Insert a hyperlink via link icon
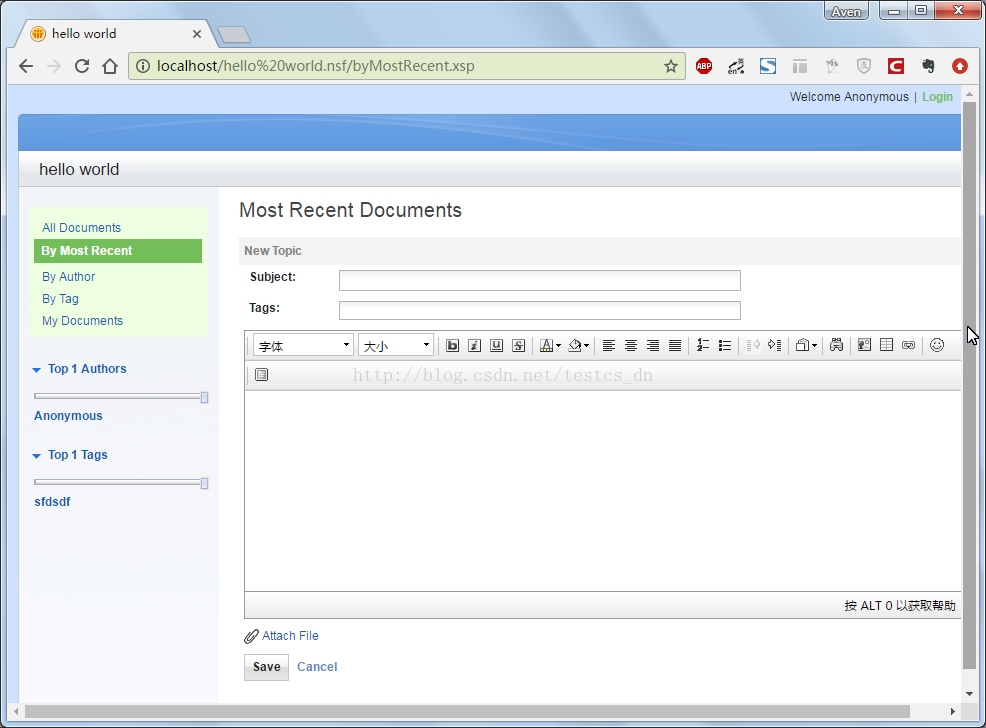This screenshot has width=986, height=728. click(x=909, y=345)
